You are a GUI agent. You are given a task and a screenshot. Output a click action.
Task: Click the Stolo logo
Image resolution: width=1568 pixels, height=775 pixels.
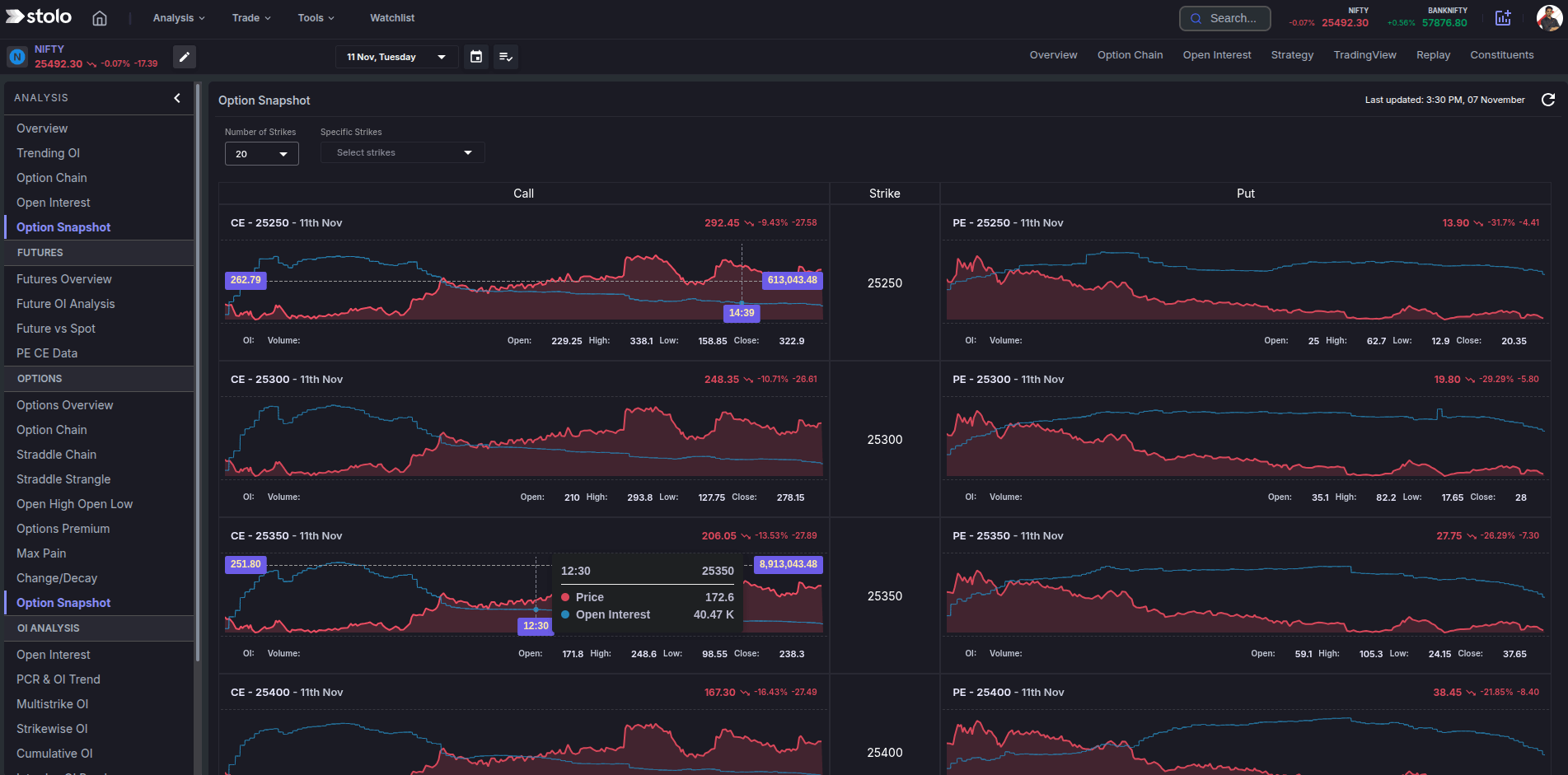click(x=38, y=16)
